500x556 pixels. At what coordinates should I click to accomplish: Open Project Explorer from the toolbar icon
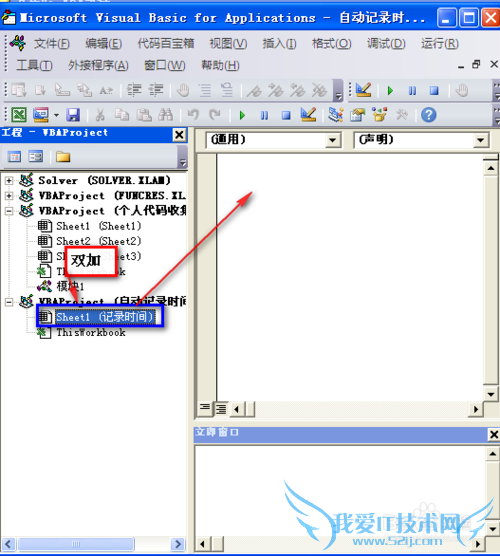point(336,115)
